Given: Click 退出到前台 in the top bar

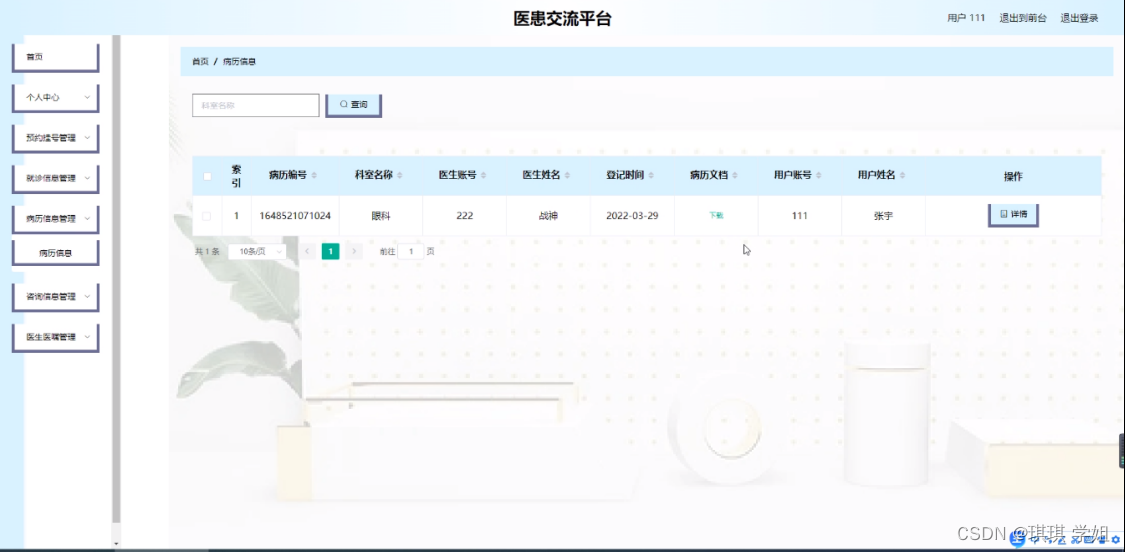Looking at the screenshot, I should click(x=1022, y=18).
